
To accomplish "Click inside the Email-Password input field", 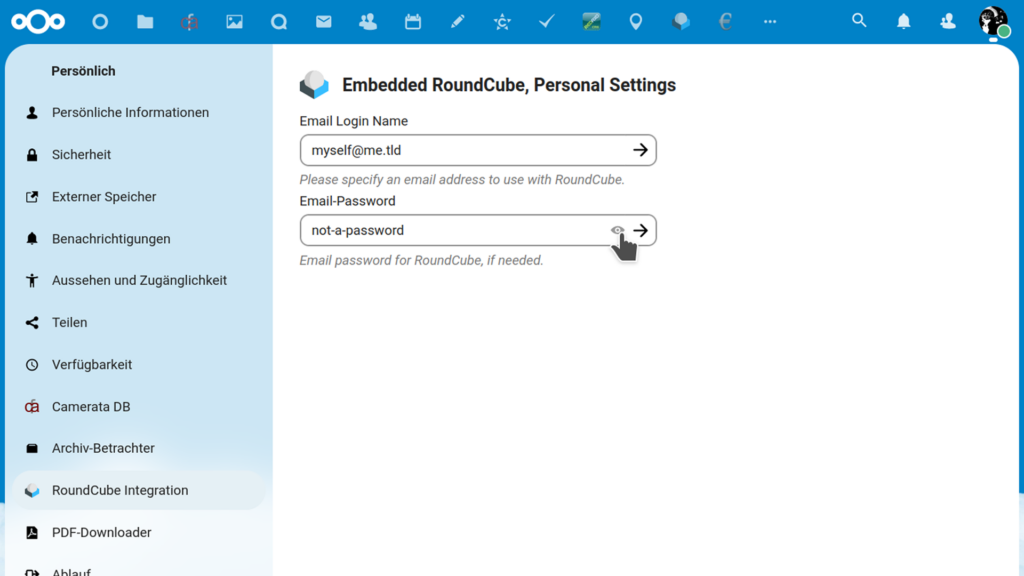I will [450, 230].
